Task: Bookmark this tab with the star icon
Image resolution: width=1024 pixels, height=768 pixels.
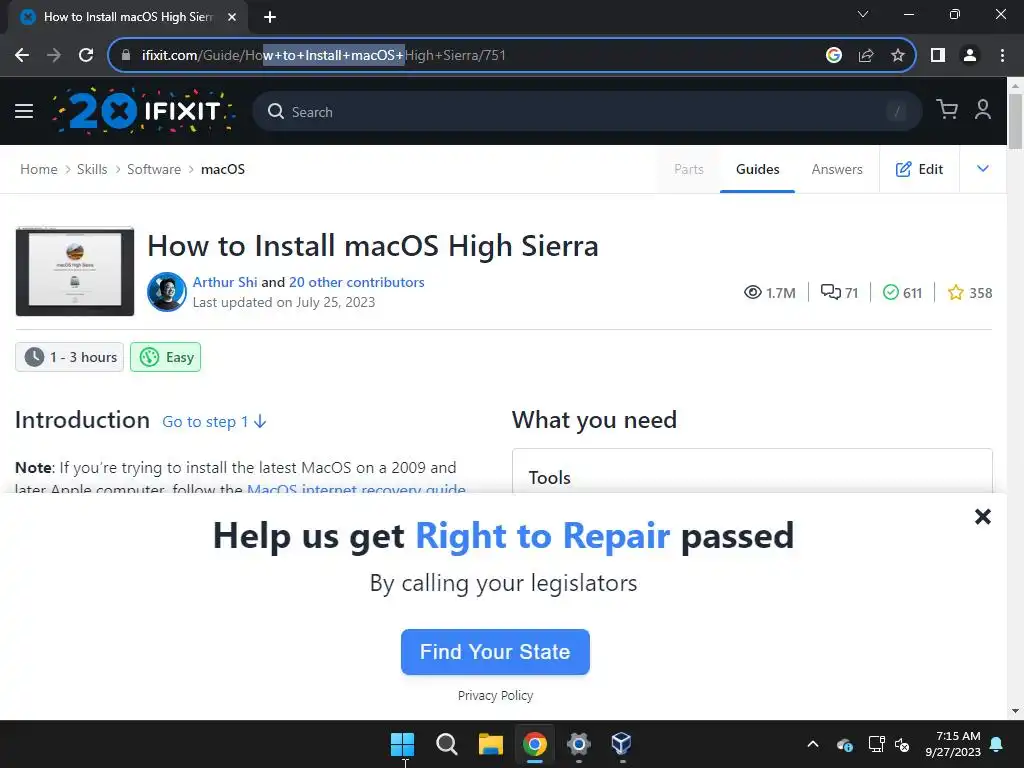Action: [x=898, y=56]
